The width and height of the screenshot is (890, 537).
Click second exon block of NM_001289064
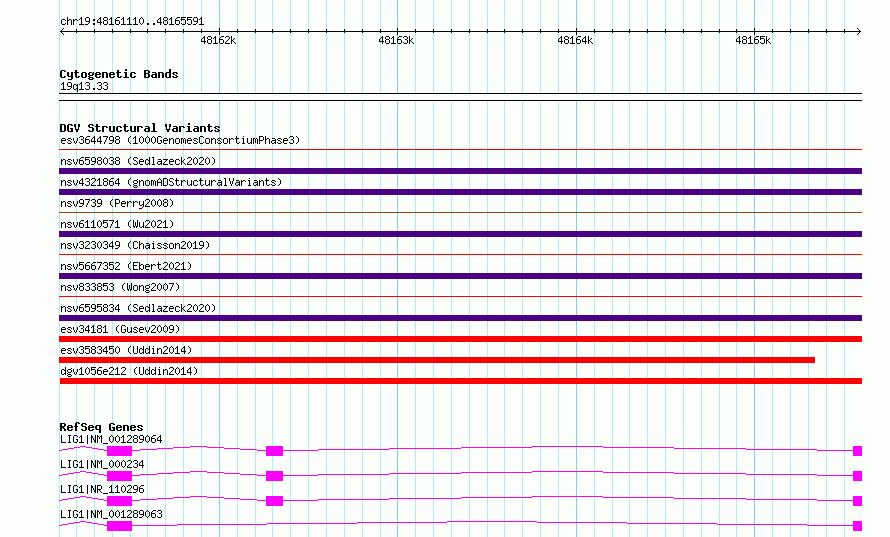(x=274, y=451)
